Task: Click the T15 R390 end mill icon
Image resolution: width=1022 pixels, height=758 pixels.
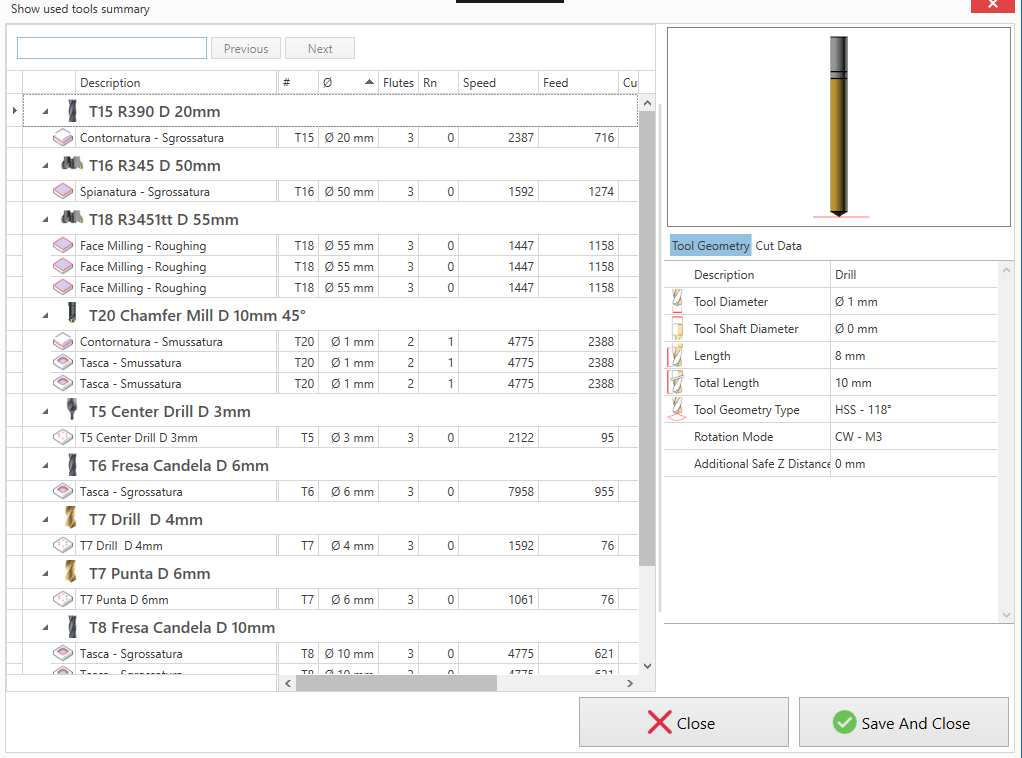Action: (71, 111)
